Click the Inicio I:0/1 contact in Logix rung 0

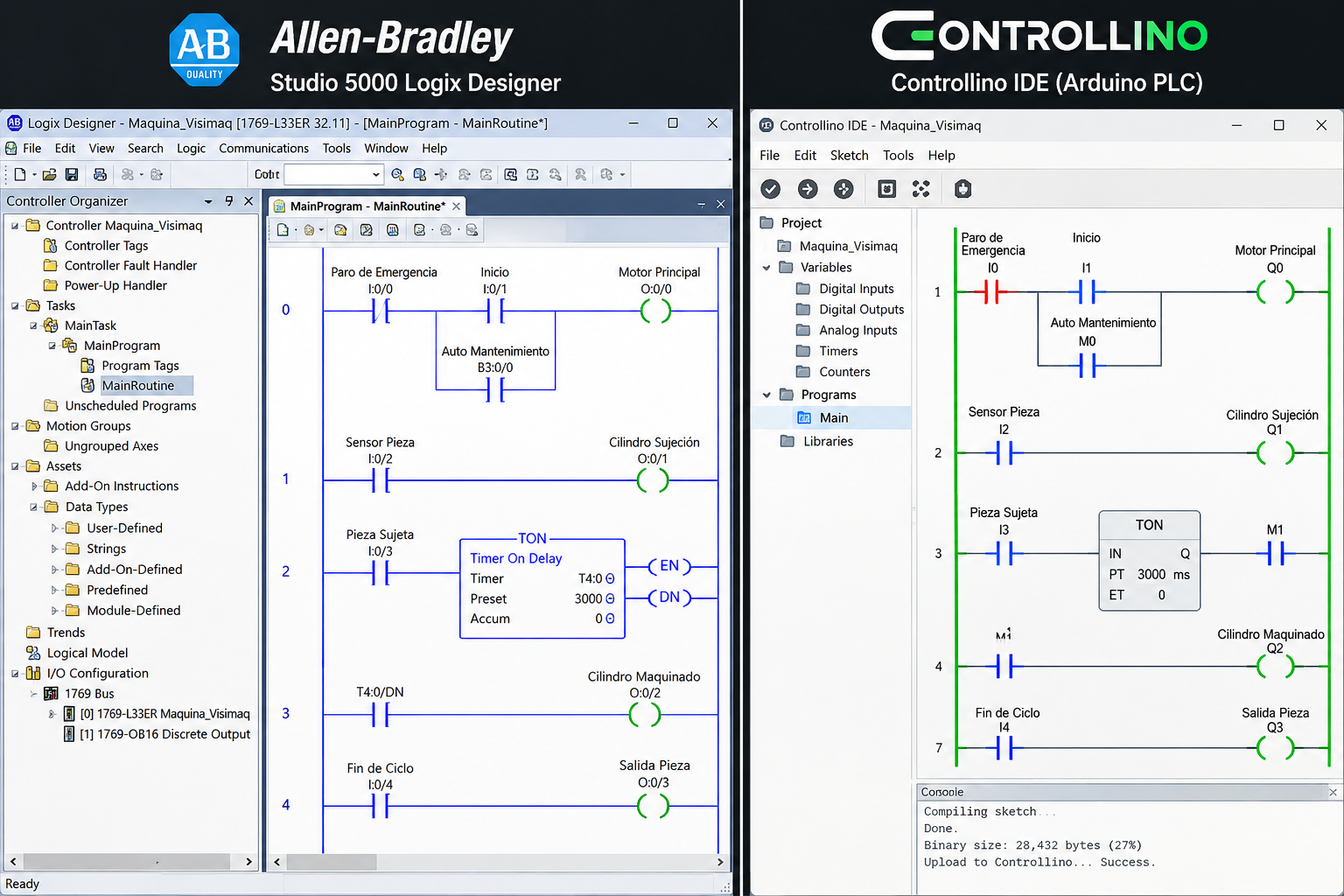tap(495, 311)
